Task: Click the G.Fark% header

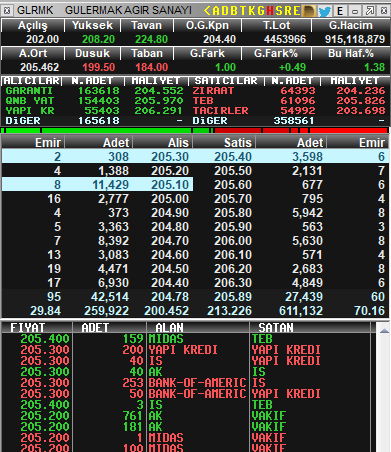Action: pos(276,53)
